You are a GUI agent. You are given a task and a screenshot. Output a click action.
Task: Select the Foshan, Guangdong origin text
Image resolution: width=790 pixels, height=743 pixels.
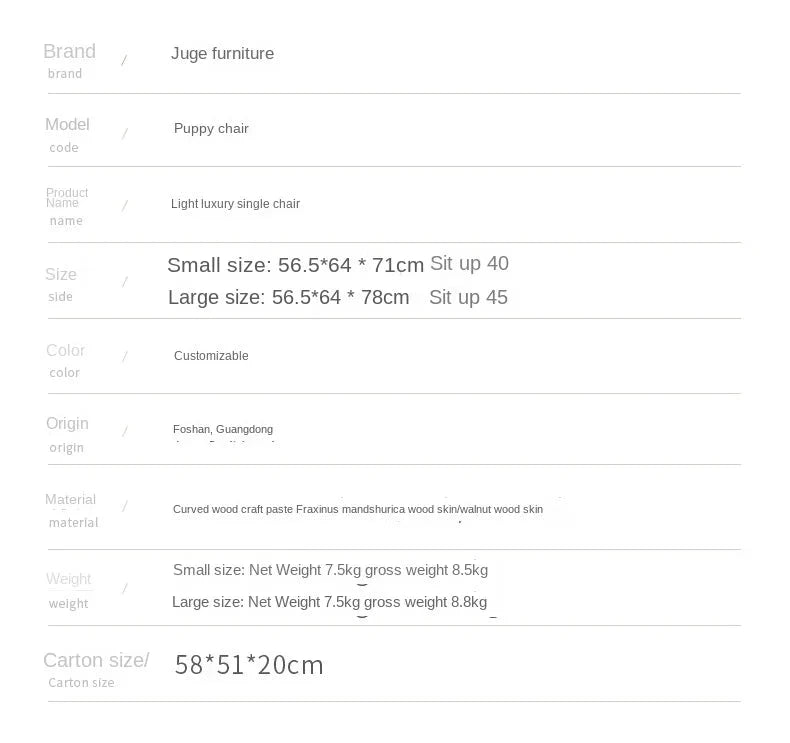[223, 429]
